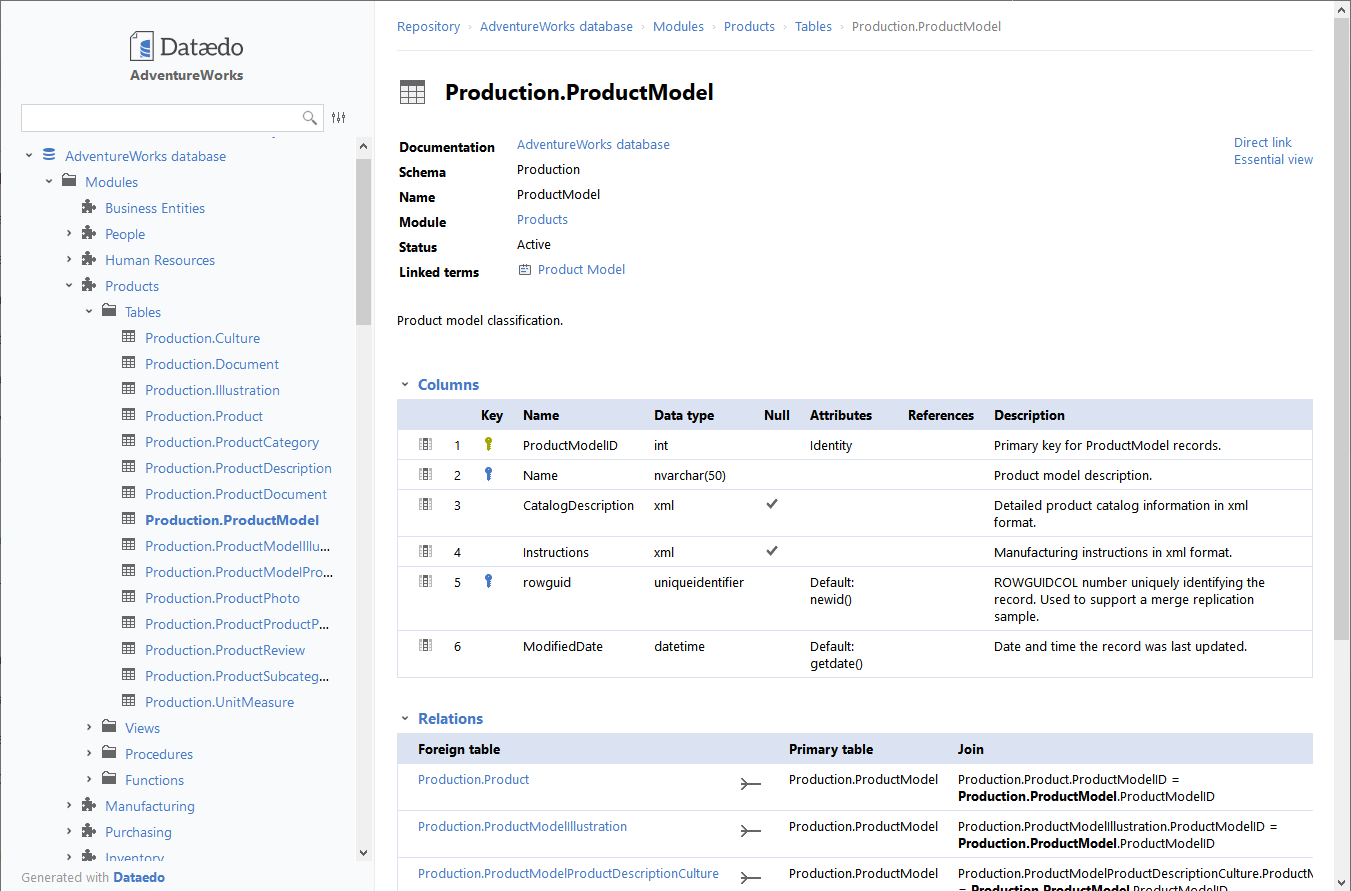1351x891 pixels.
Task: Expand the Views folder in the tree
Action: click(x=88, y=727)
